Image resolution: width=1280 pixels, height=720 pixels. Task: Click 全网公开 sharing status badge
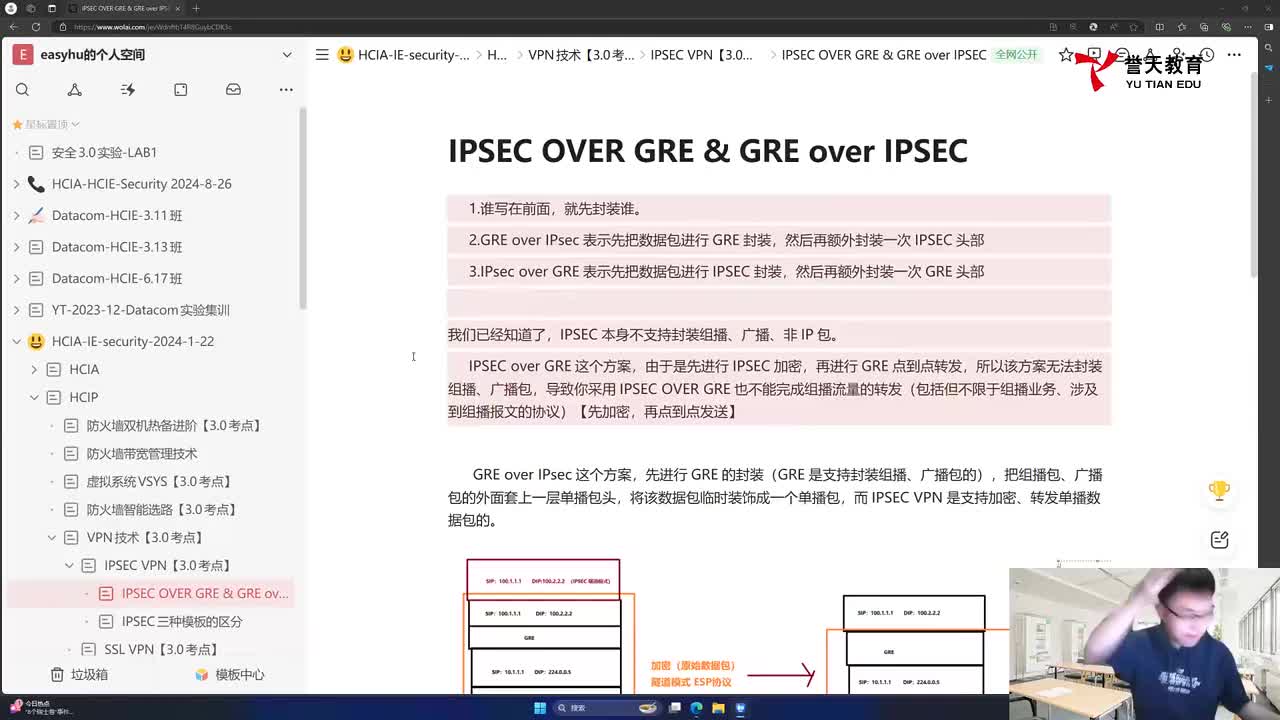click(x=1016, y=55)
